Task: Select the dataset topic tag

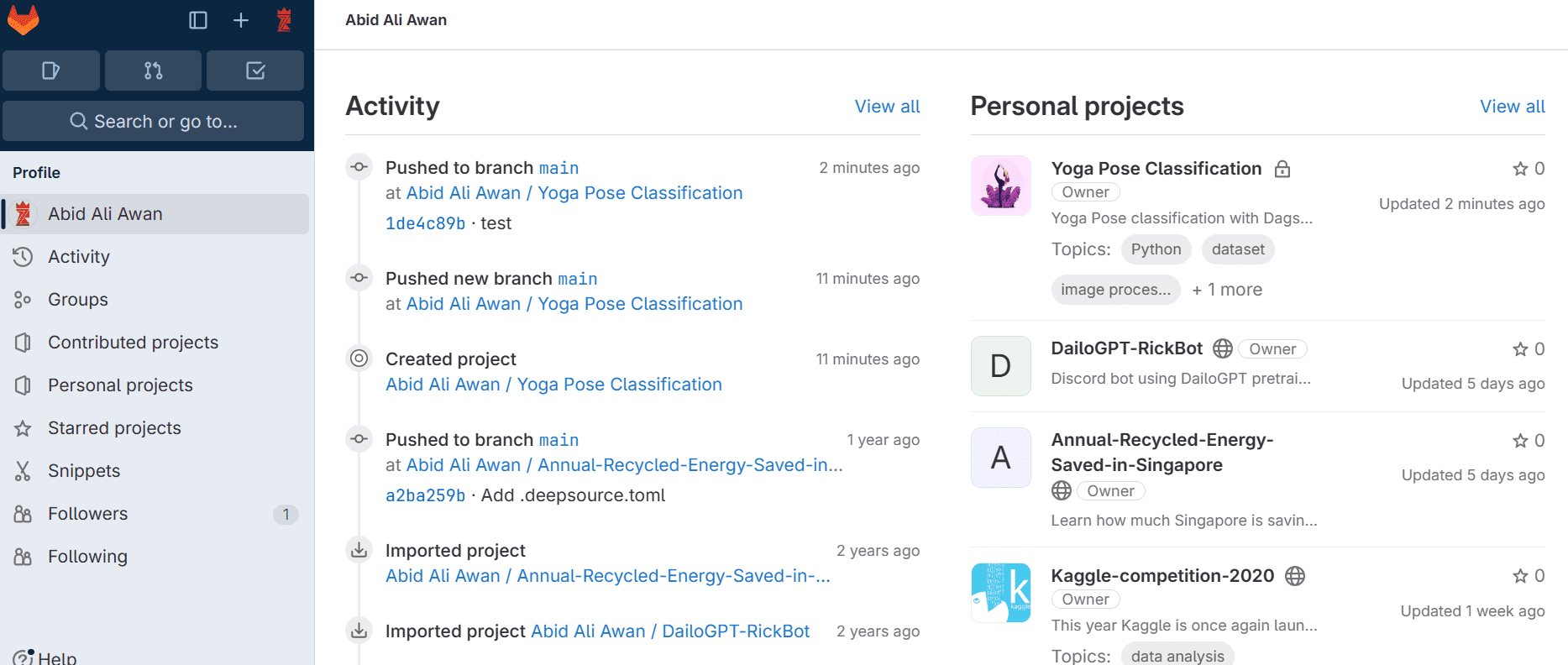Action: coord(1238,249)
